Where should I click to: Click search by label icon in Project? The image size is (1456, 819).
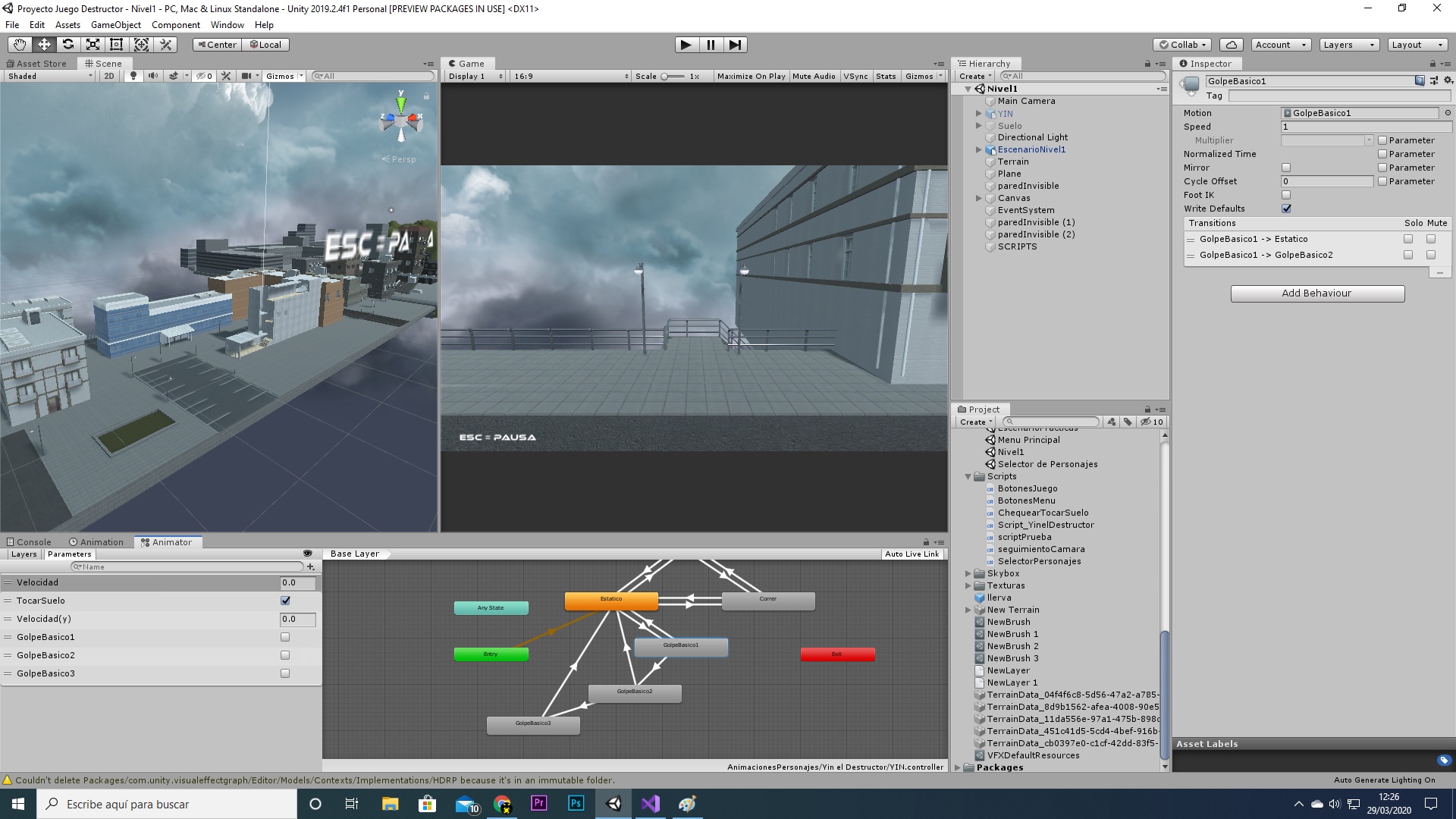[1128, 422]
